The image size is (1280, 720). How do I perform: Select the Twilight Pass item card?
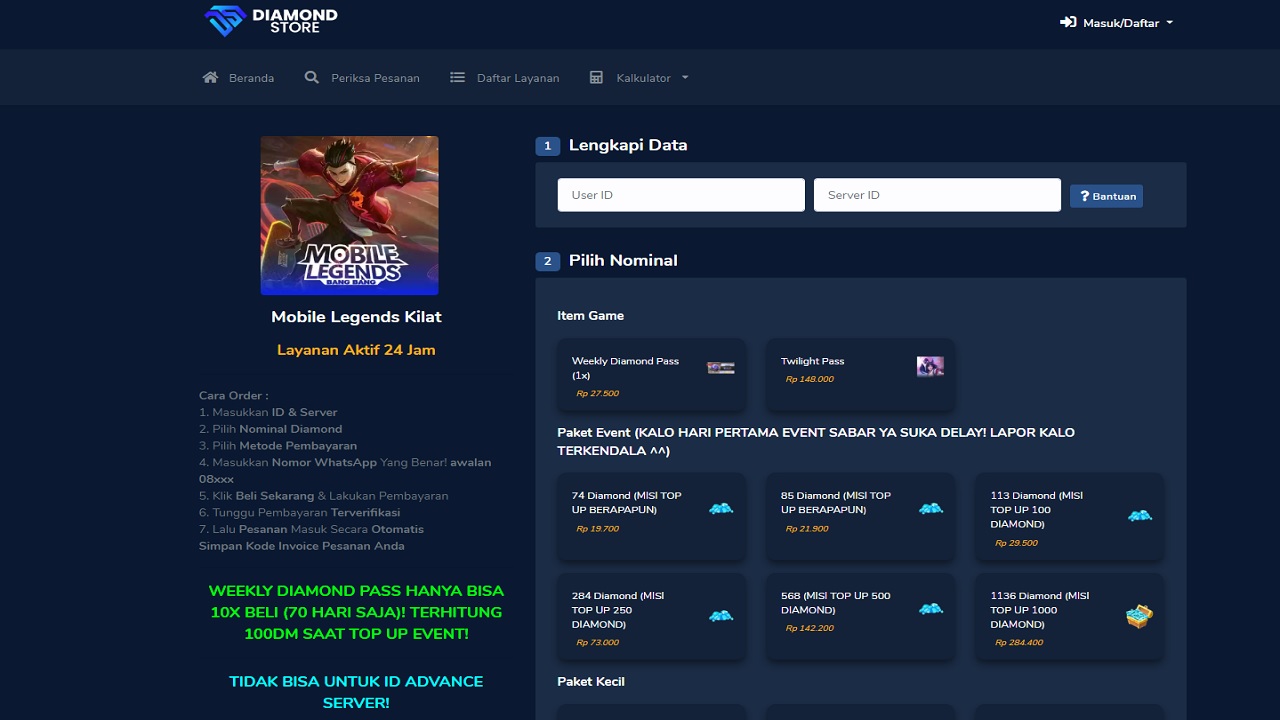pyautogui.click(x=860, y=376)
